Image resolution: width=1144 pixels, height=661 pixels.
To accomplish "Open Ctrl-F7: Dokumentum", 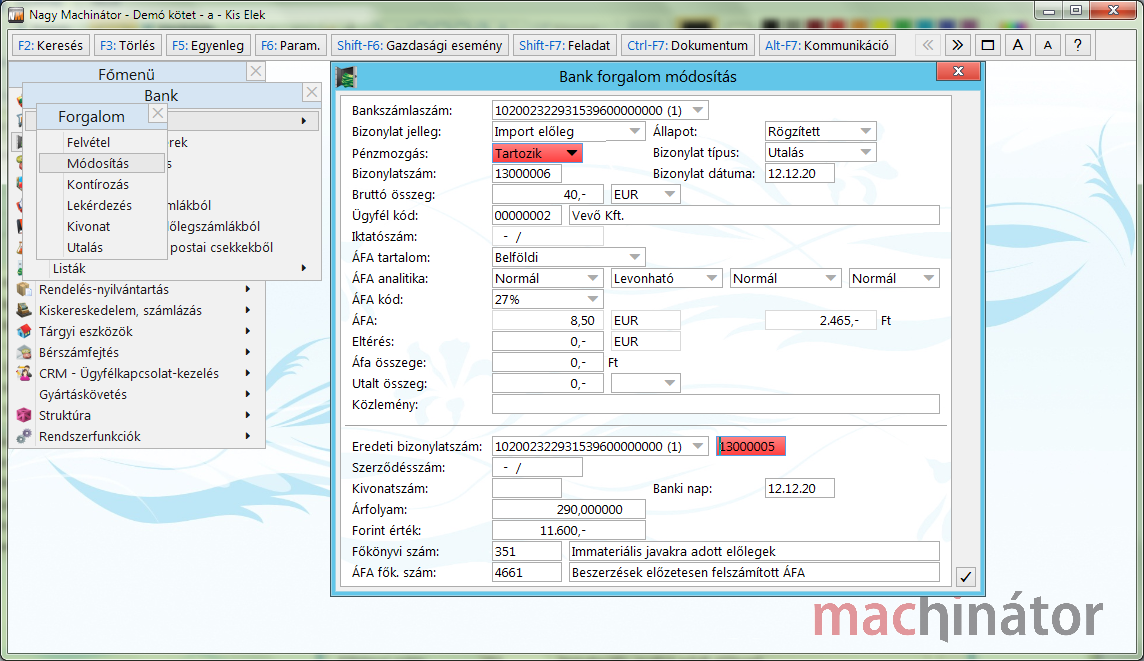I will 687,45.
